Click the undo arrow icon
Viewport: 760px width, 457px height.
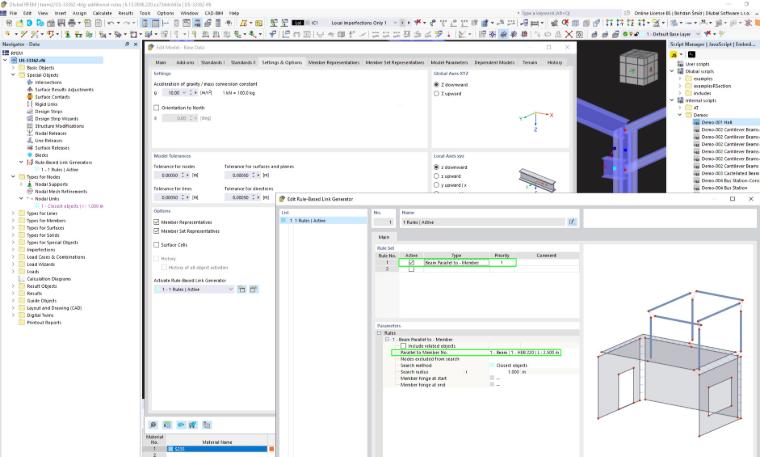(x=111, y=23)
